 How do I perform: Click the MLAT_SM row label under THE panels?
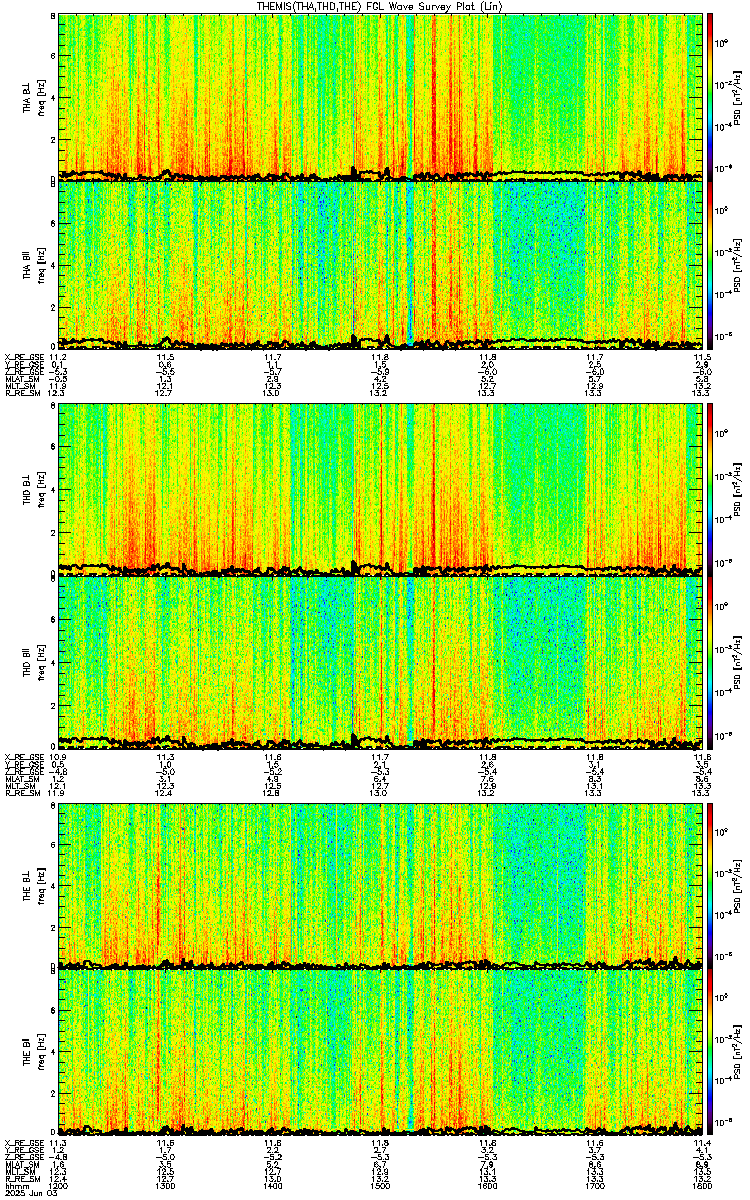[20, 1166]
